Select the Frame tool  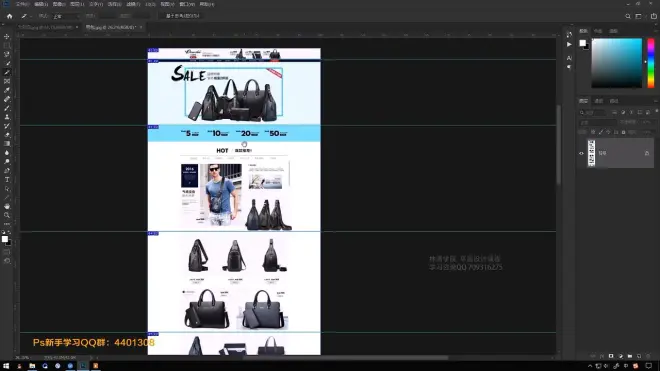[x=7, y=81]
